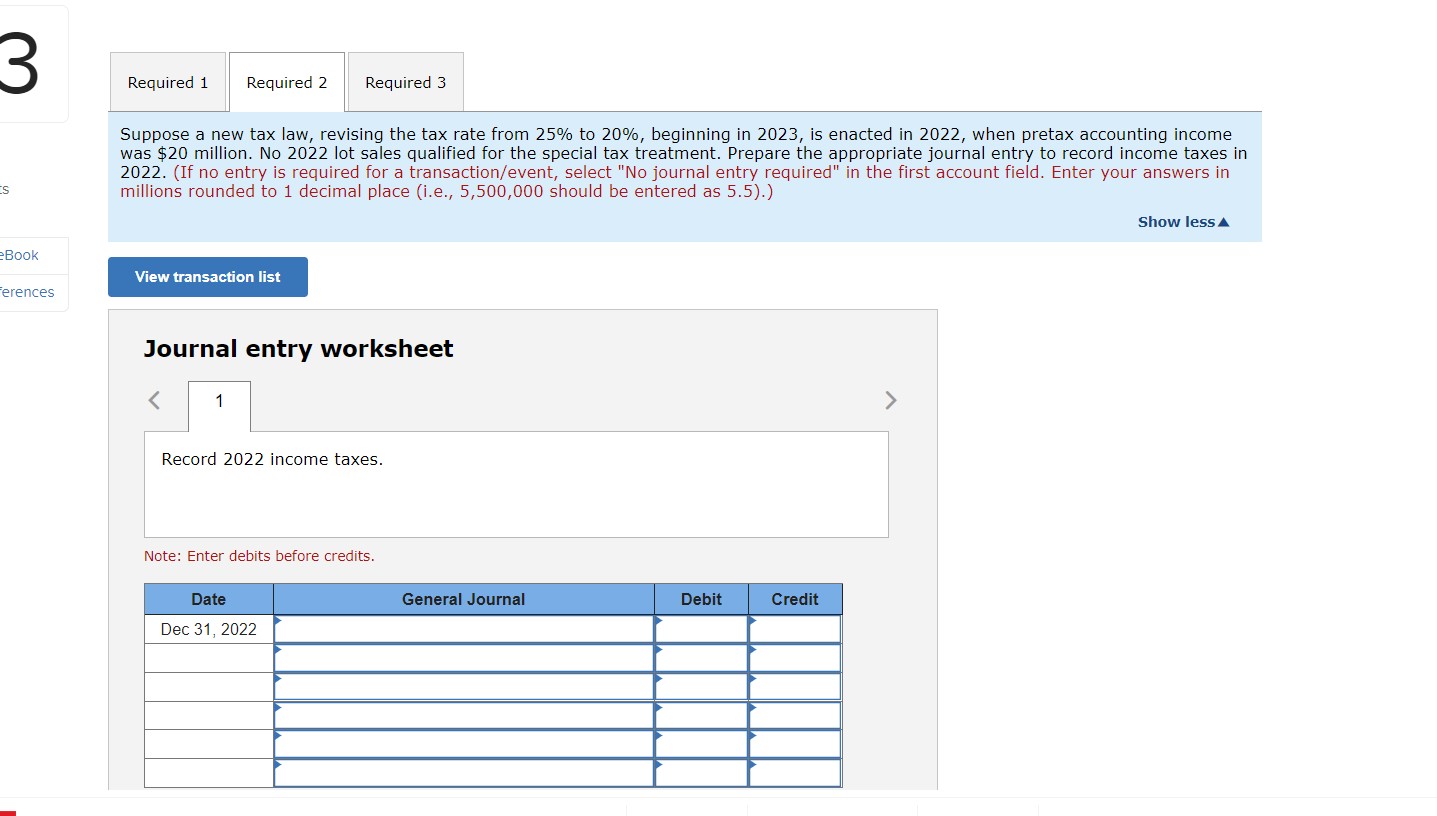Click the last row Credit entry field
1437x816 pixels.
(795, 772)
